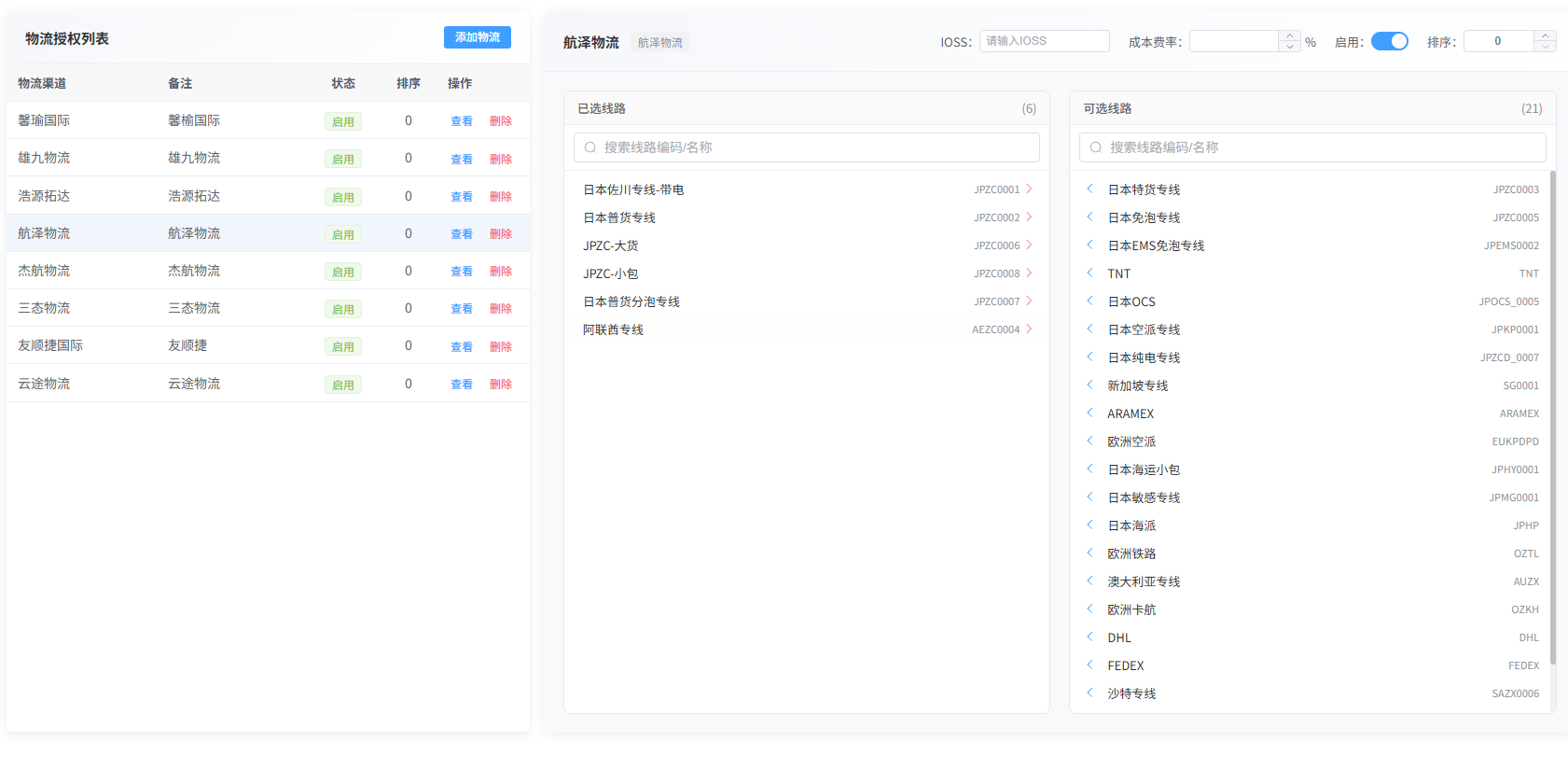The image size is (1568, 770).
Task: Add 日本免泡专线 using left arrow
Action: [x=1089, y=217]
